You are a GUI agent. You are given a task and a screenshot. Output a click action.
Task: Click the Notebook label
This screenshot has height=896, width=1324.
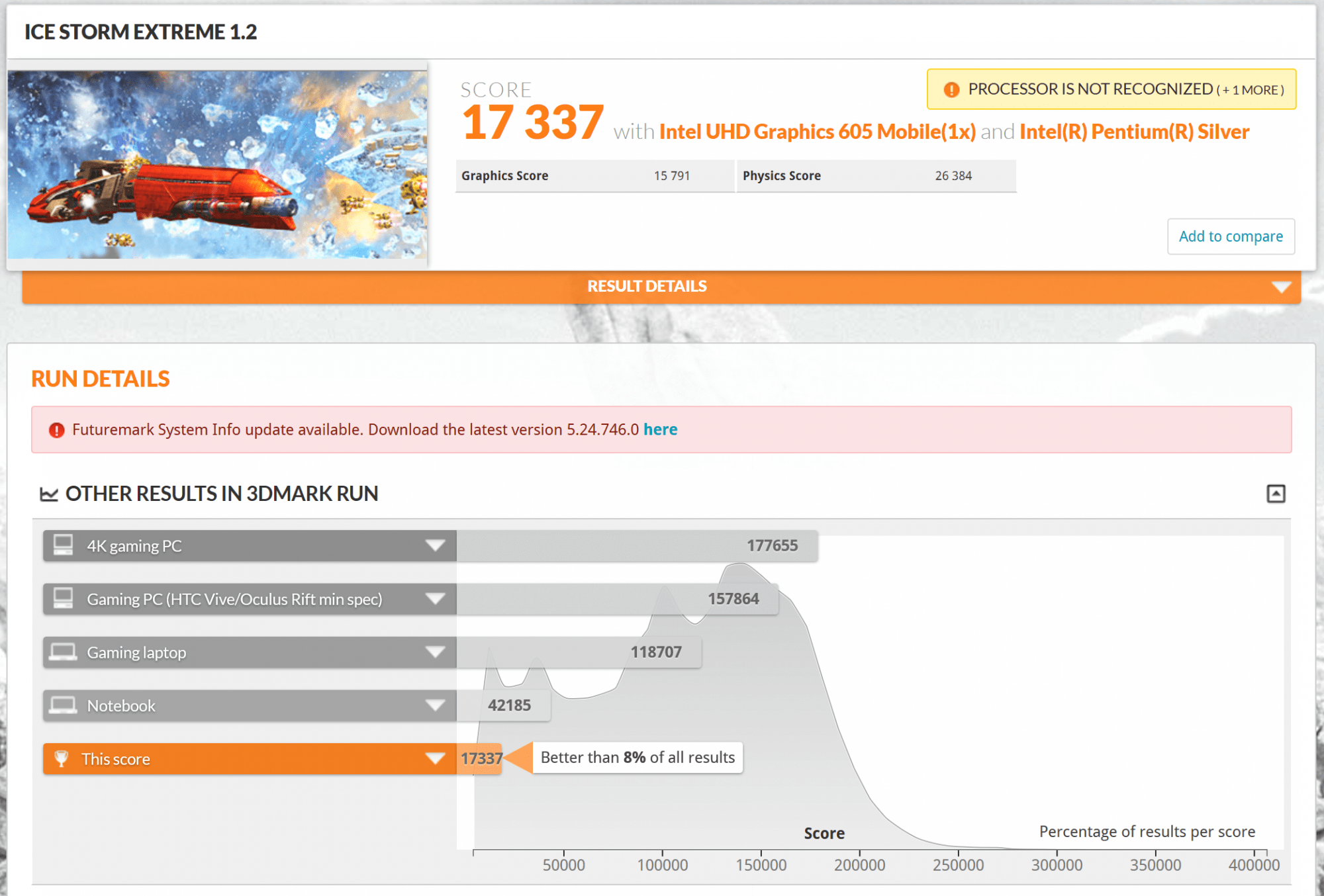121,705
